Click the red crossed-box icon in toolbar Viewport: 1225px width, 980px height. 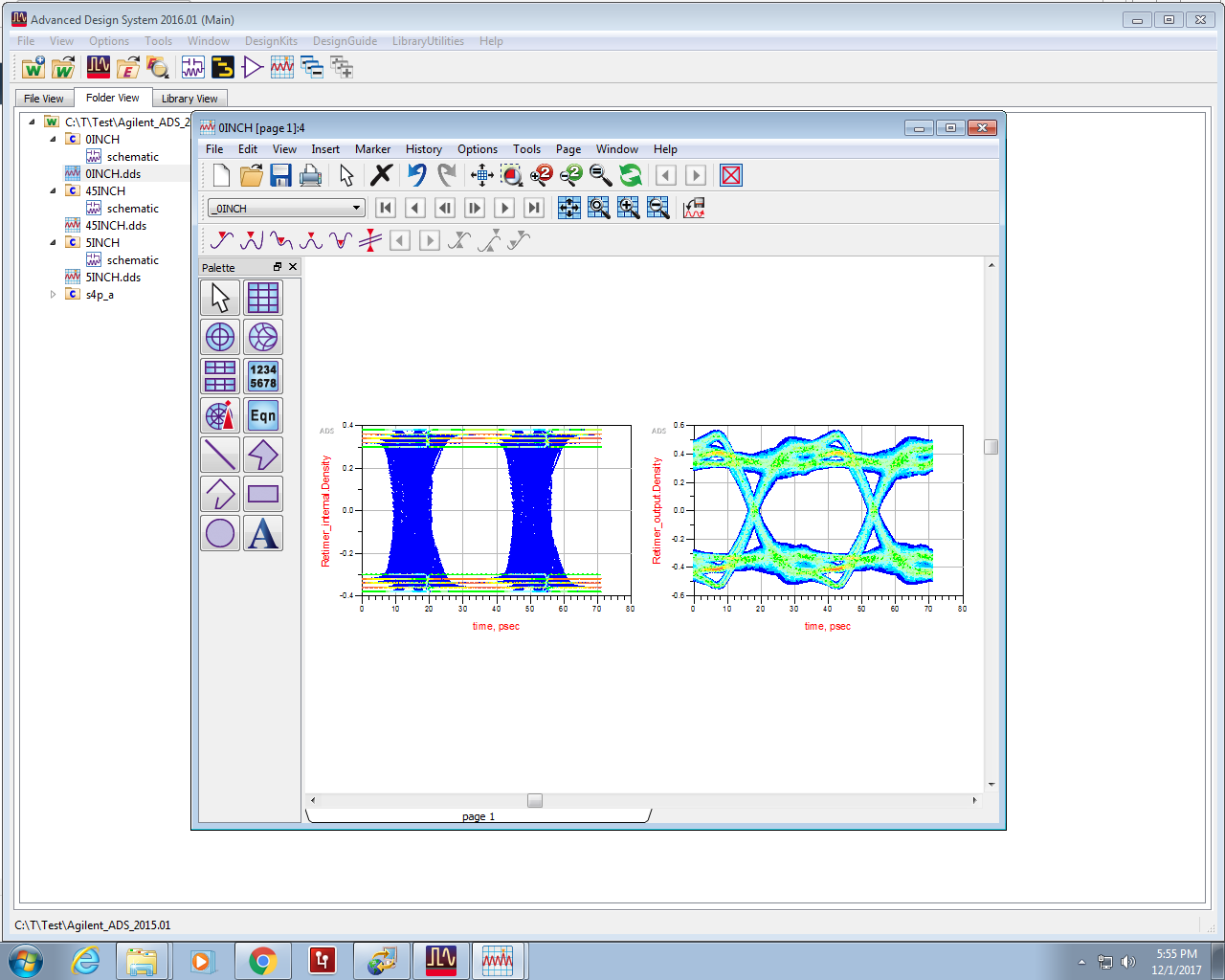pyautogui.click(x=731, y=175)
